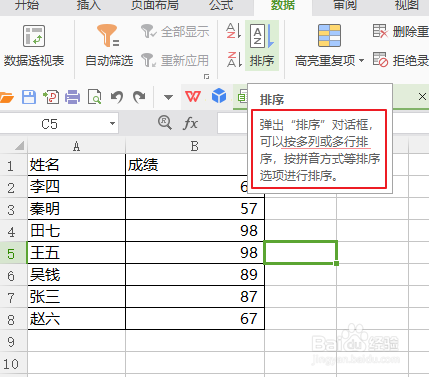Viewport: 429px width, 377px height.
Task: Sort descending with the Z-A icon
Action: pos(234,59)
